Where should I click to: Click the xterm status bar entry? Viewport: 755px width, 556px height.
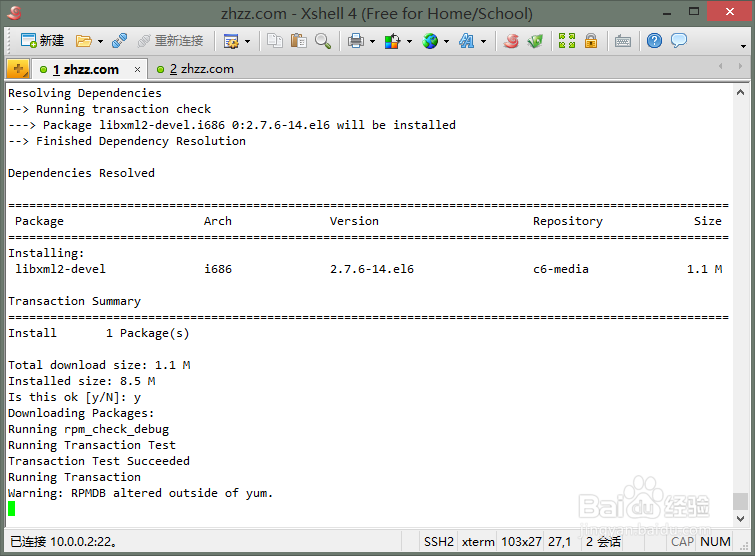[478, 542]
